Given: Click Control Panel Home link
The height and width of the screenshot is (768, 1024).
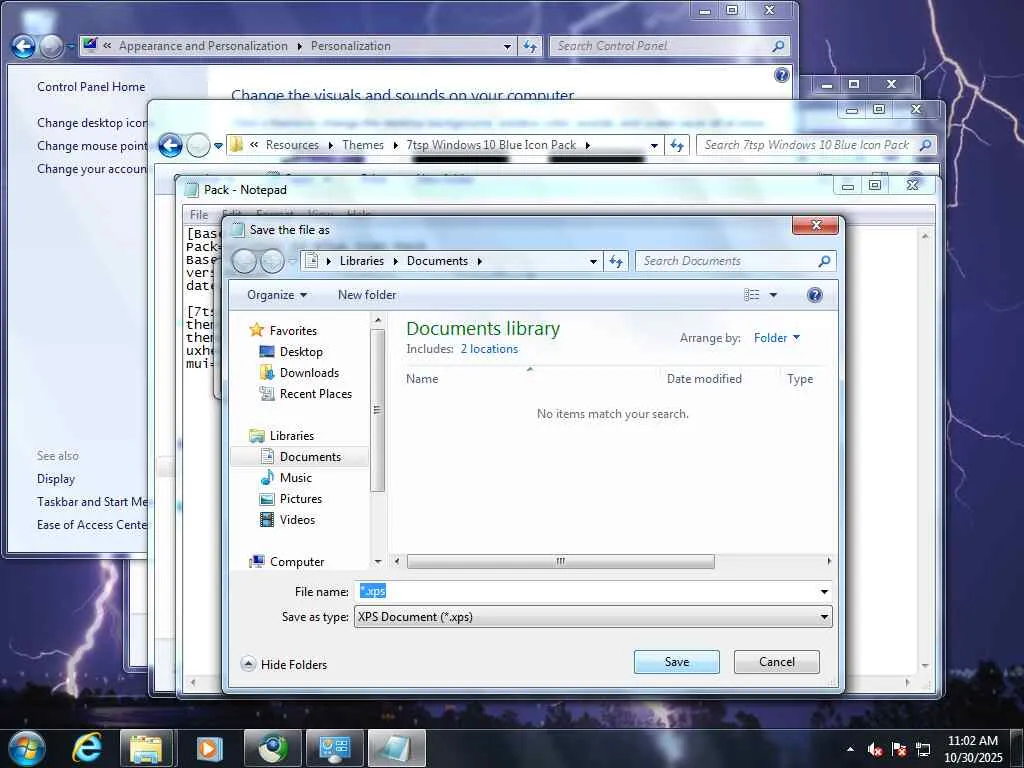Looking at the screenshot, I should point(91,86).
